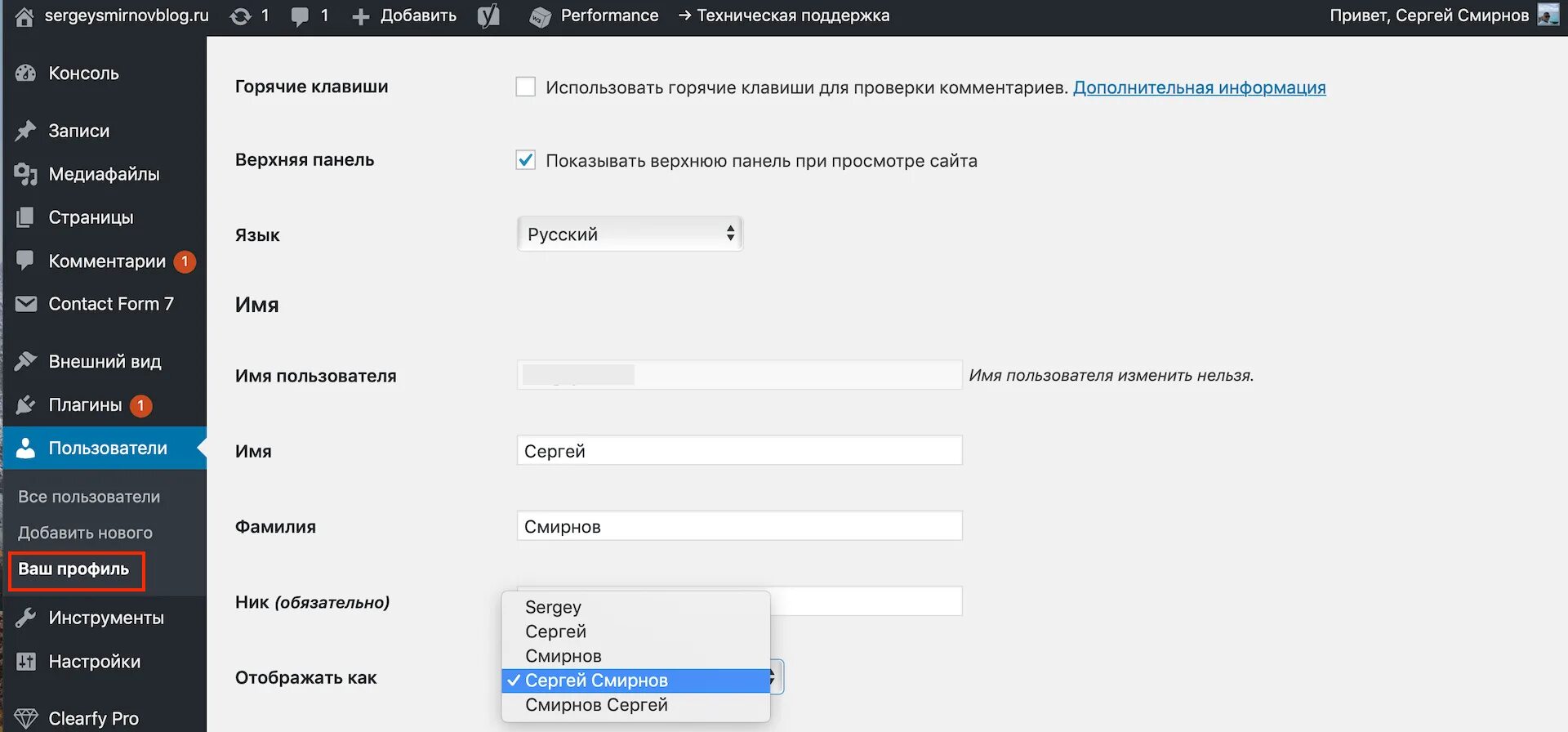The height and width of the screenshot is (732, 1568).
Task: Open the updates icon in top bar
Action: [240, 16]
